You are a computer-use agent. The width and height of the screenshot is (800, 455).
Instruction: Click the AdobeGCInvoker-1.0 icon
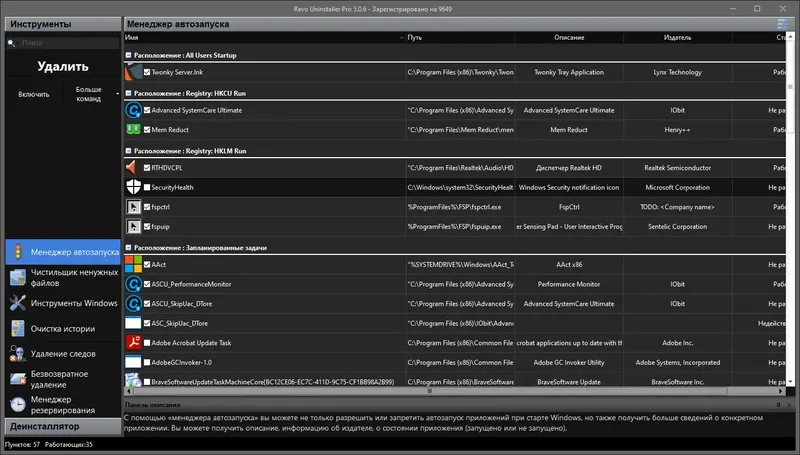coord(133,362)
